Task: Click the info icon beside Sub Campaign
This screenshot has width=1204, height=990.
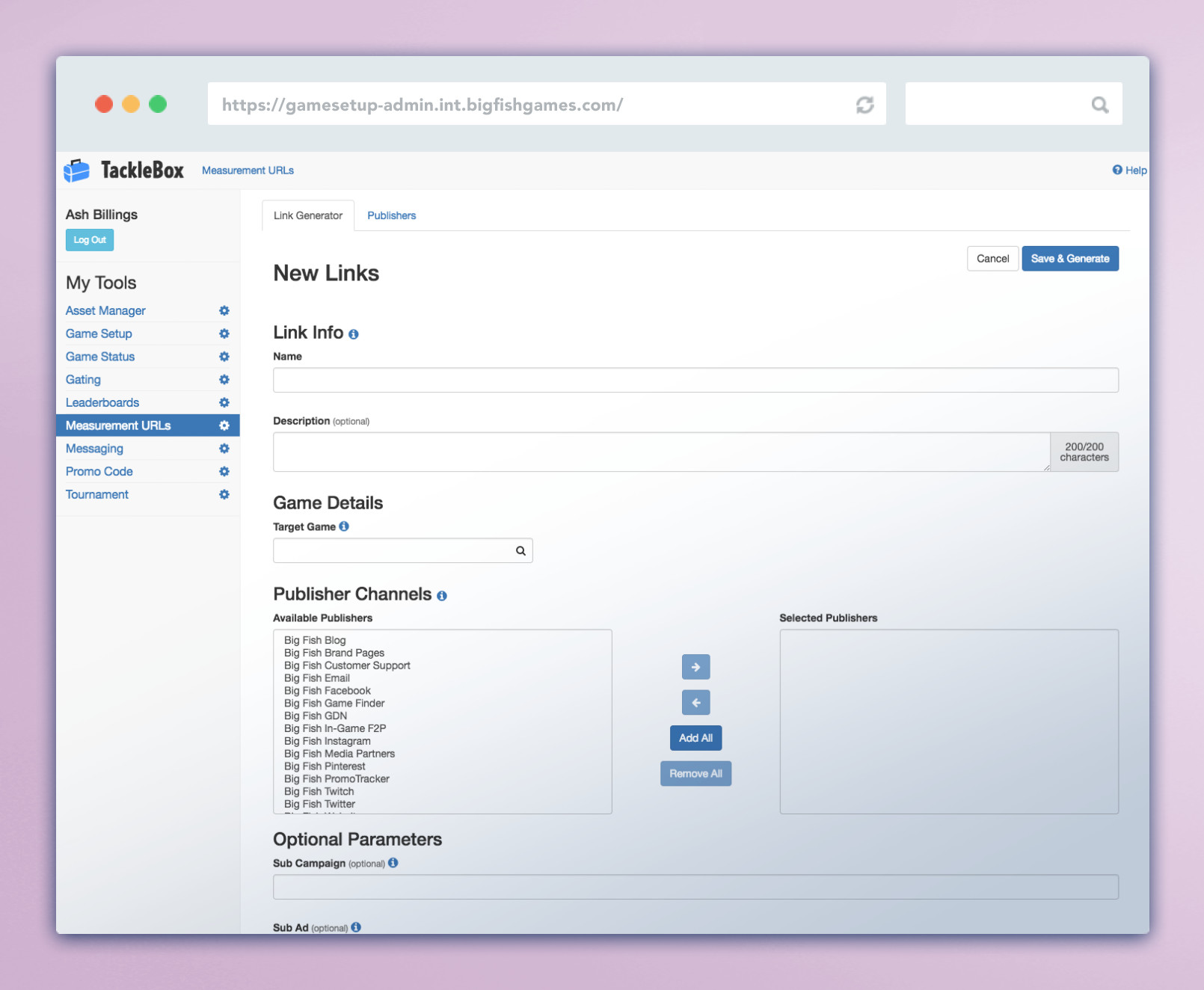Action: pyautogui.click(x=393, y=863)
